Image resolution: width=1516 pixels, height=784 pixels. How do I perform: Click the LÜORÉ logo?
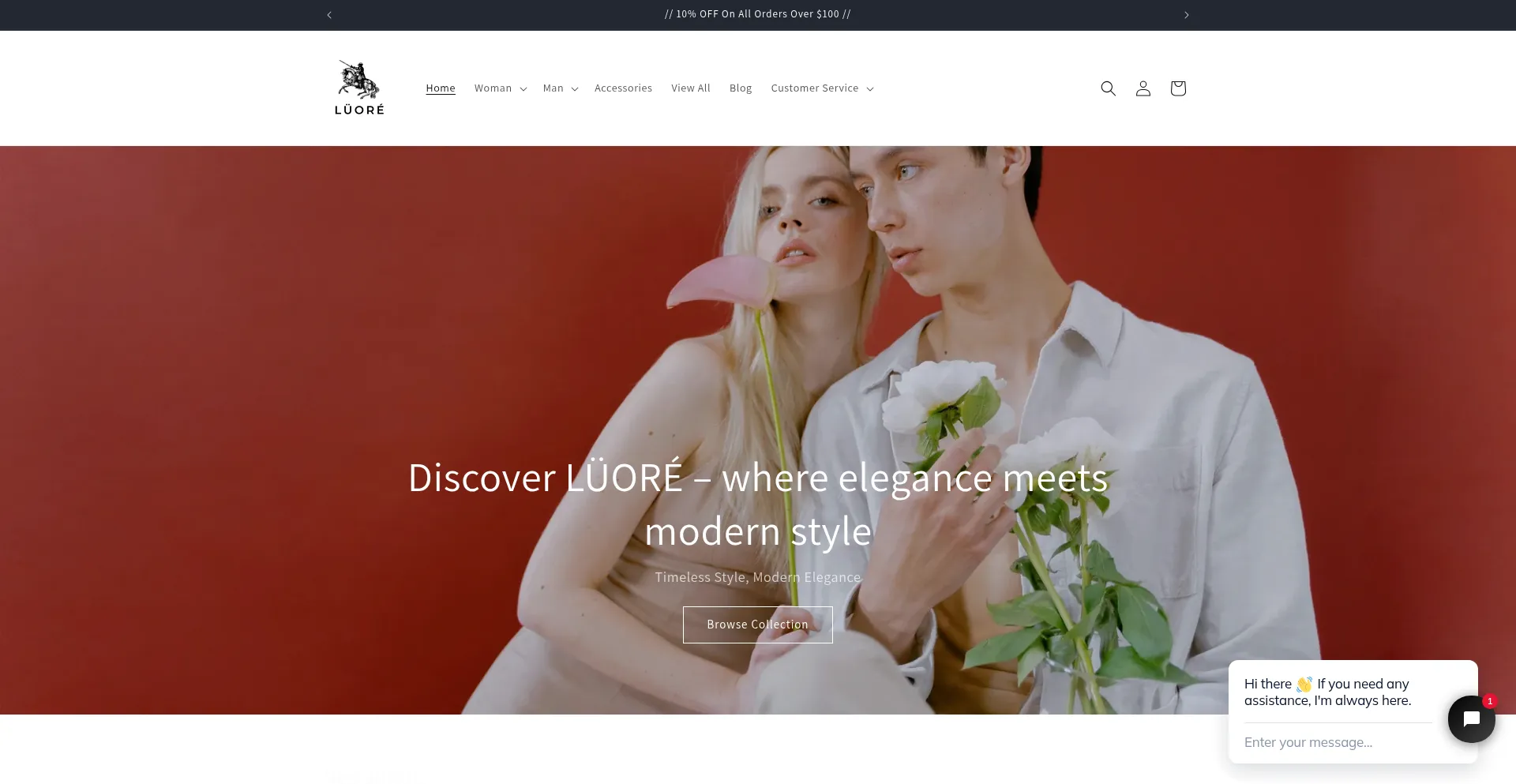click(358, 87)
